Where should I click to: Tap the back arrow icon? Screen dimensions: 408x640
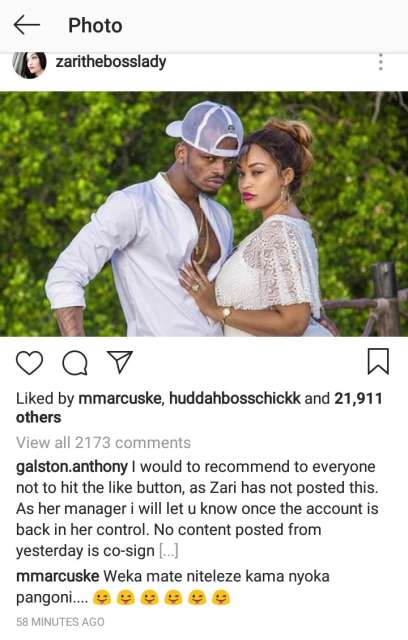tap(27, 25)
